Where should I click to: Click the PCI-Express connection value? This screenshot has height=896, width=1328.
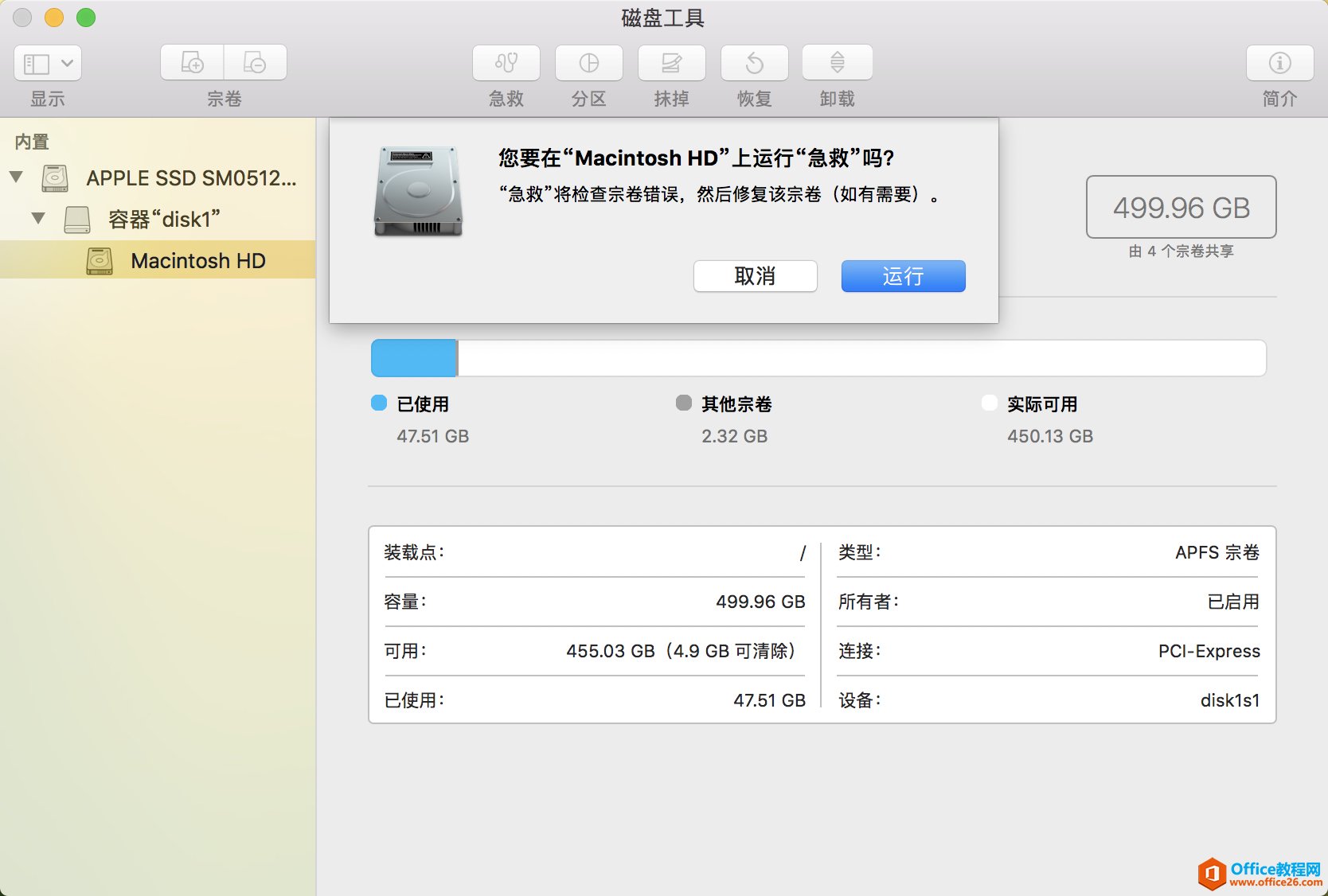pyautogui.click(x=1209, y=651)
